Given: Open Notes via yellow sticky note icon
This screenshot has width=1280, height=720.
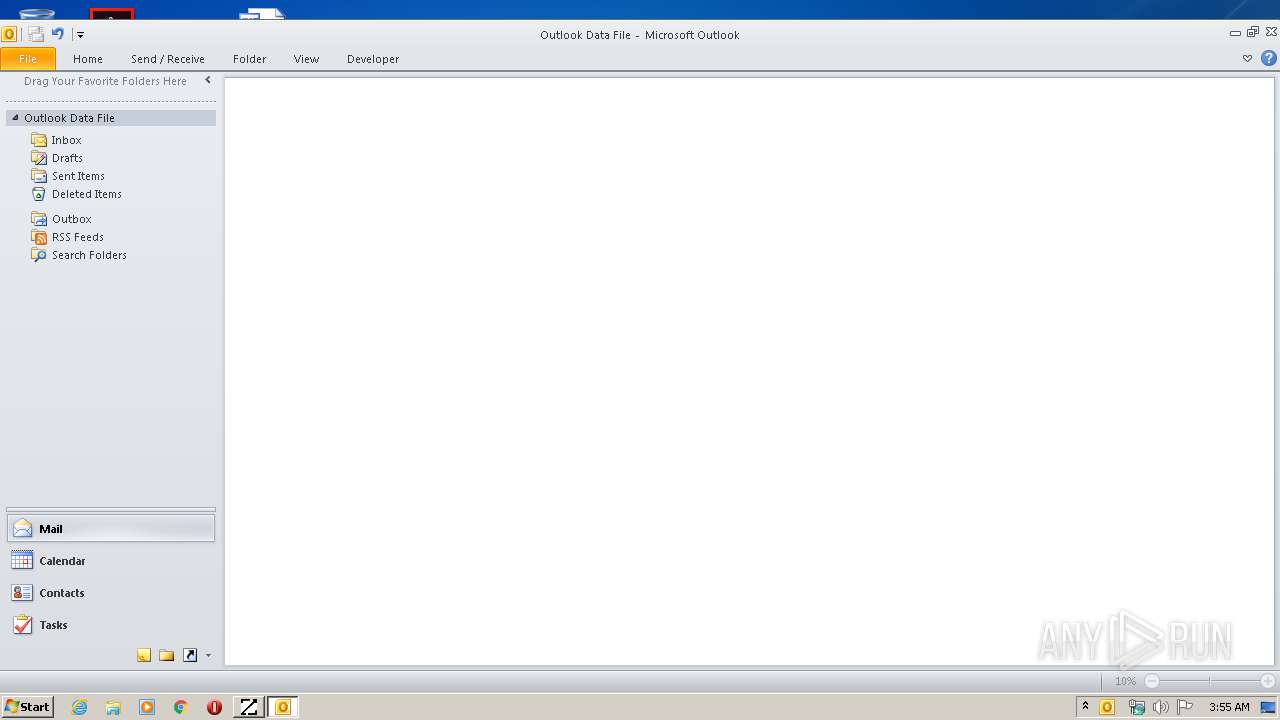Looking at the screenshot, I should point(144,655).
